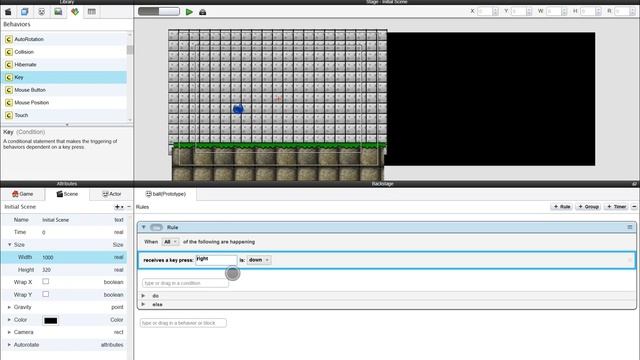Toggle the stage mode switch in toolbar
This screenshot has width=640, height=360.
pos(159,11)
